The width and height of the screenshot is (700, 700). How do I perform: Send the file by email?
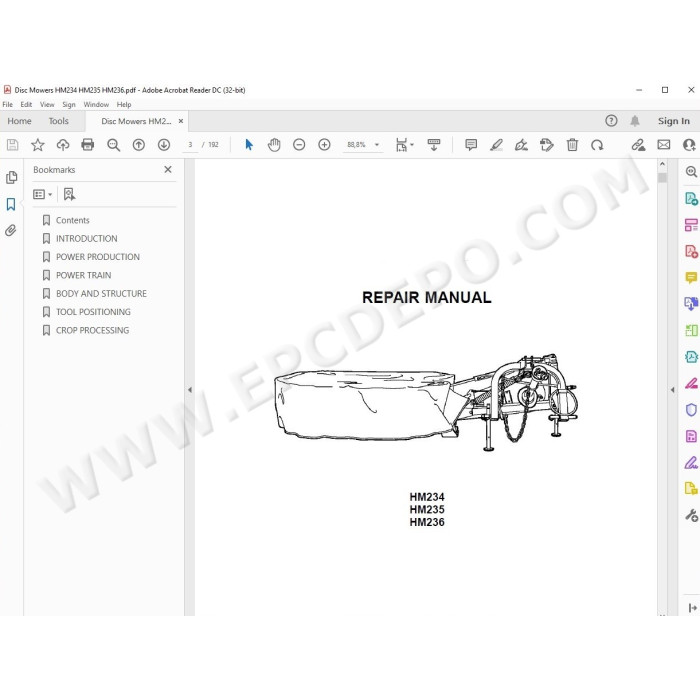(664, 145)
